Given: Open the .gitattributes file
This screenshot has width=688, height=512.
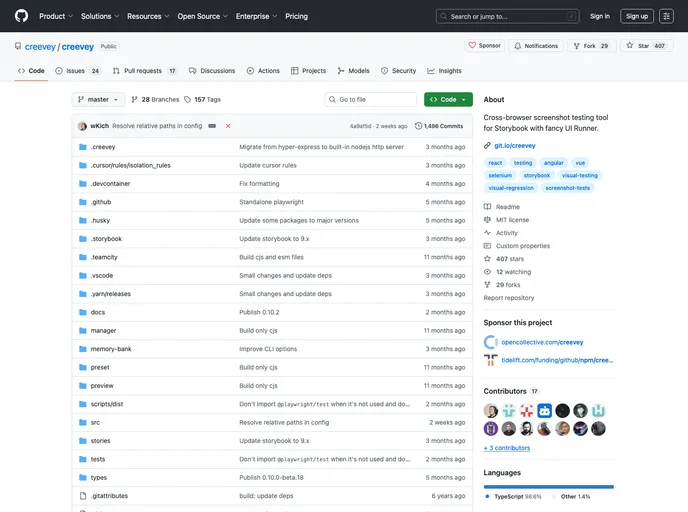Looking at the screenshot, I should coord(109,496).
